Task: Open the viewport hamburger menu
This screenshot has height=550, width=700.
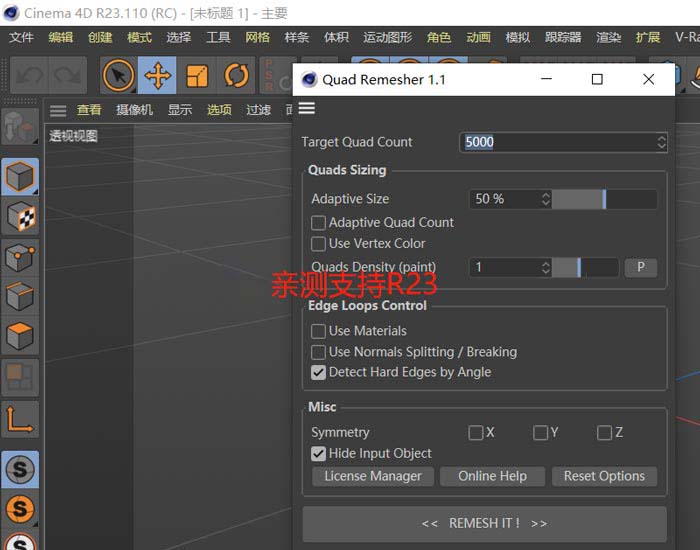Action: tap(58, 110)
